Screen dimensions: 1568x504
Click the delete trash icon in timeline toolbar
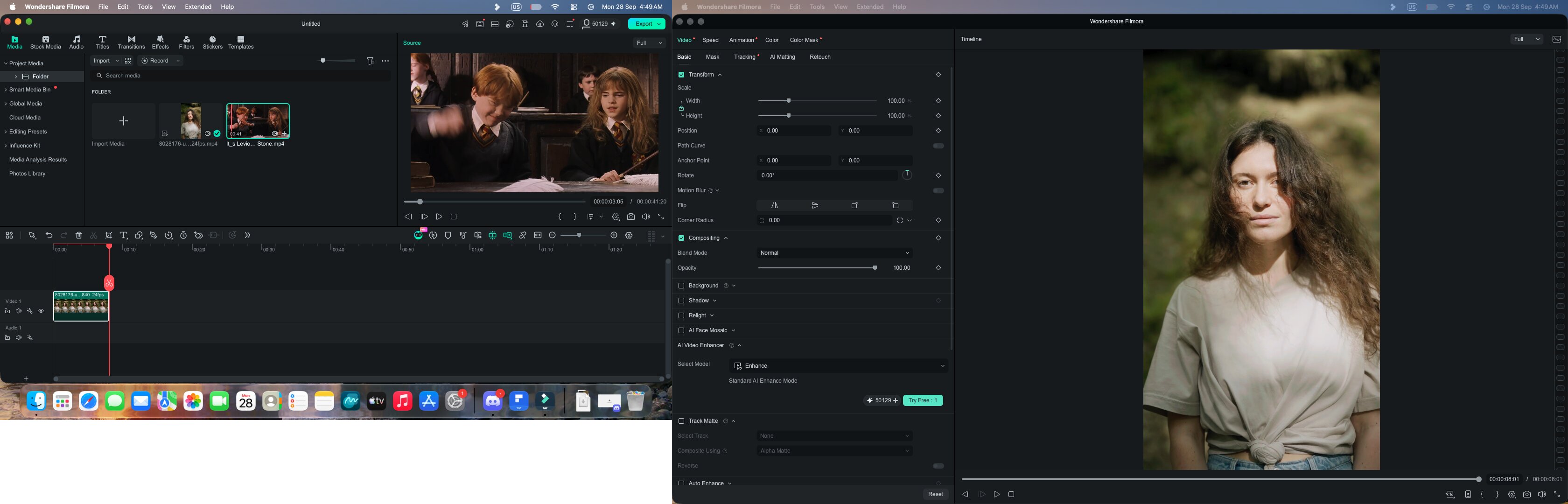(x=79, y=236)
